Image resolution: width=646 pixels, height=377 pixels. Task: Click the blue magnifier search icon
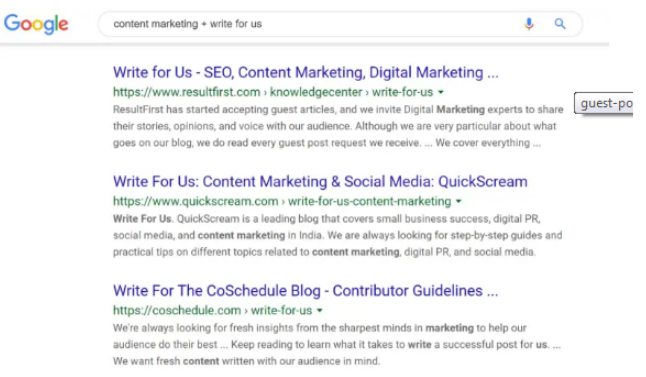(x=559, y=23)
